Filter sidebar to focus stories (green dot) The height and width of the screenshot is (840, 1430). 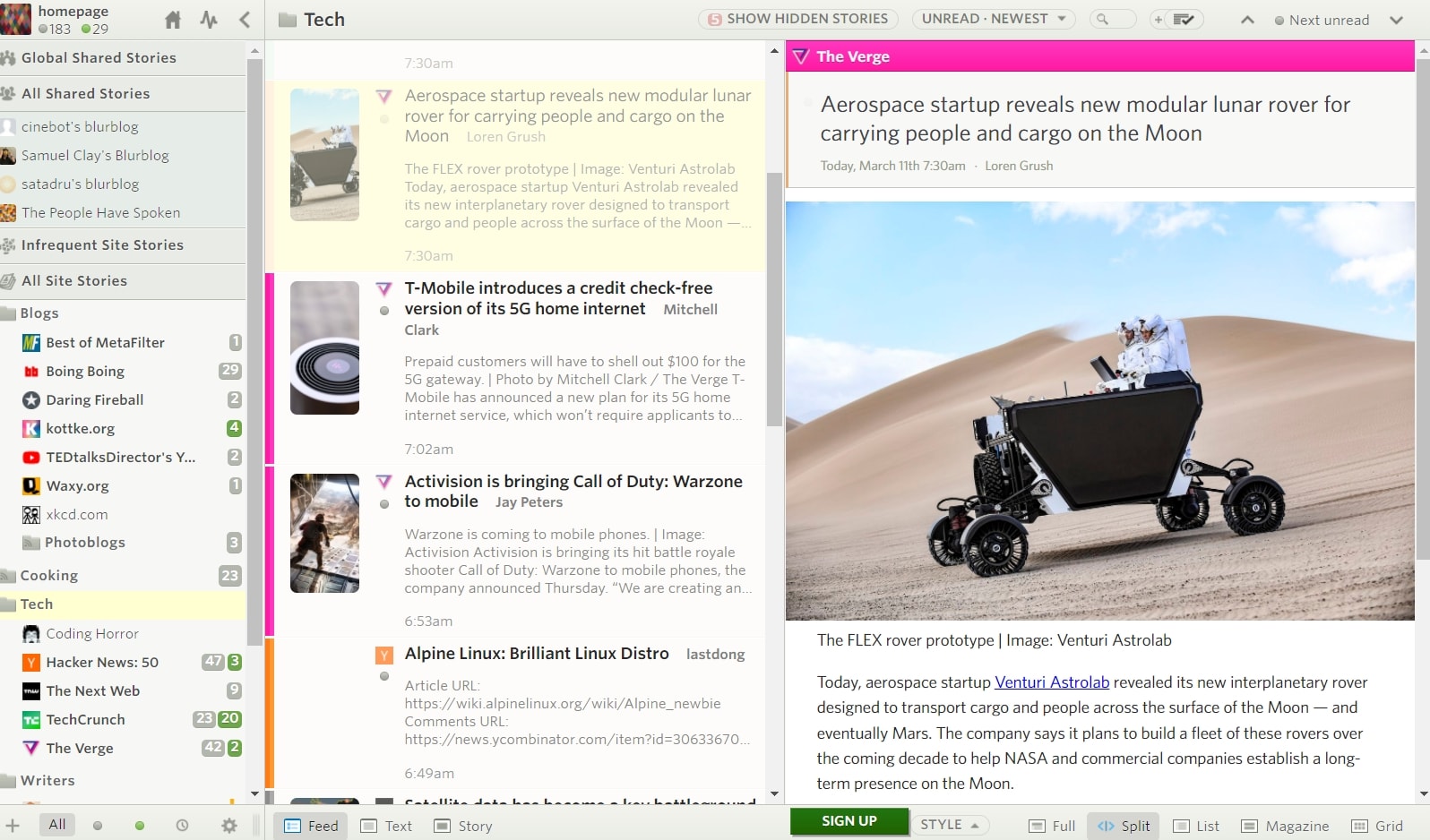pos(140,826)
